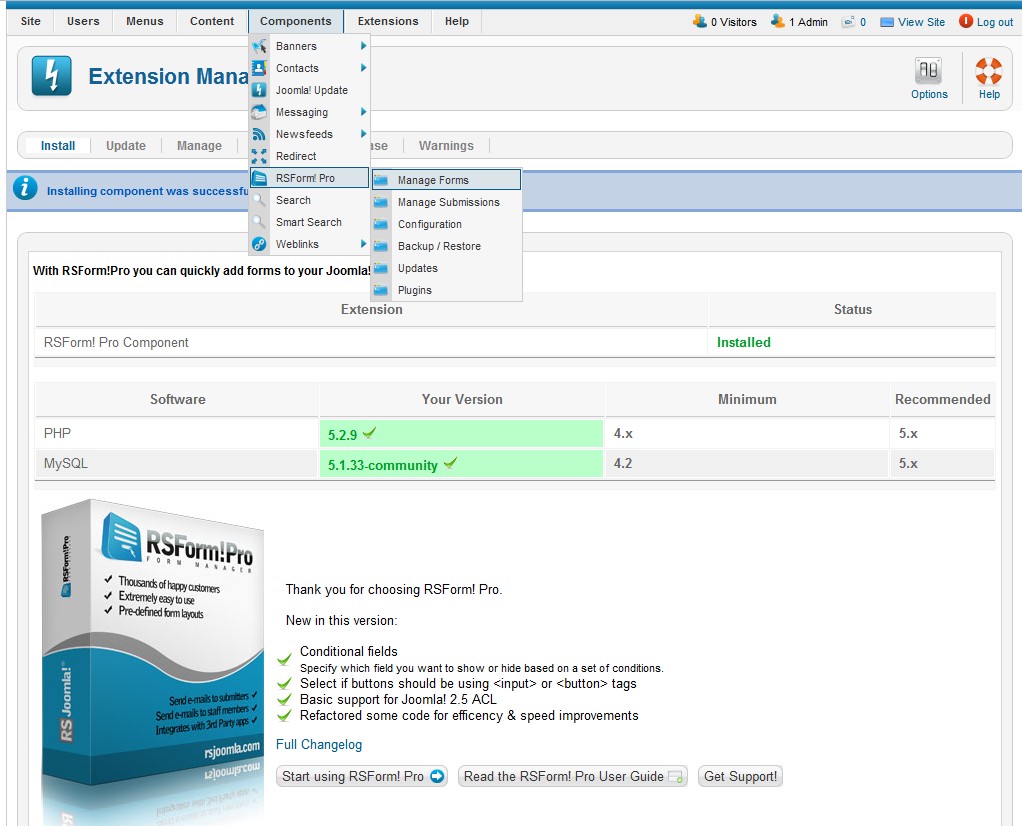The width and height of the screenshot is (1022, 826).
Task: Select Plugins submenu entry
Action: coord(446,290)
